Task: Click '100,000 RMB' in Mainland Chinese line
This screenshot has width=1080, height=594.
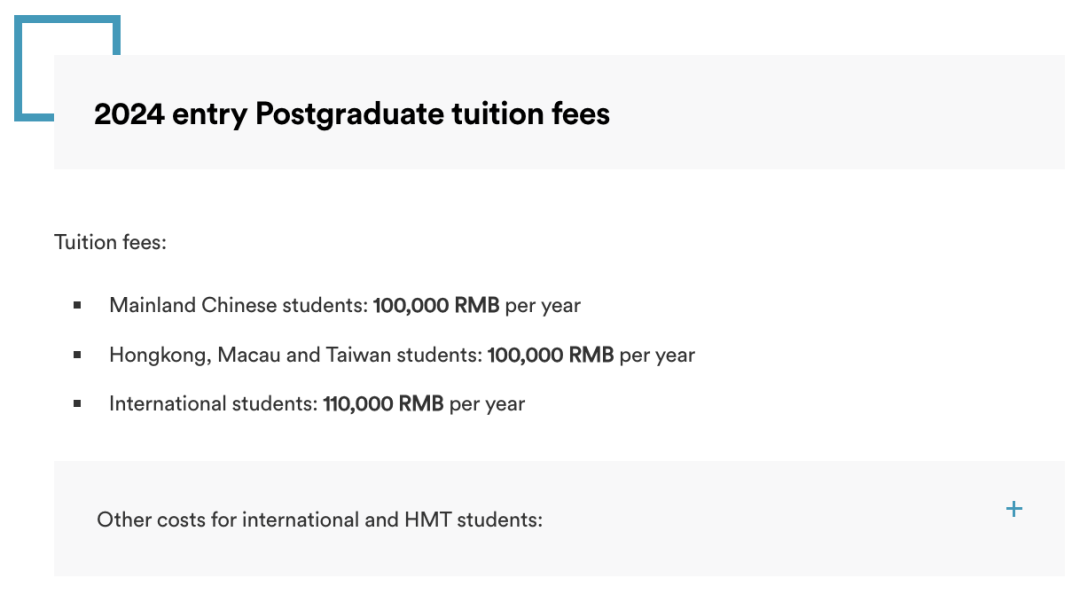Action: tap(436, 305)
